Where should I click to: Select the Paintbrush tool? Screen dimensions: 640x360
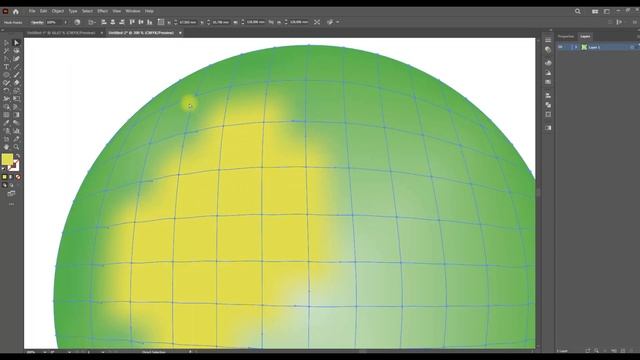coord(16,75)
